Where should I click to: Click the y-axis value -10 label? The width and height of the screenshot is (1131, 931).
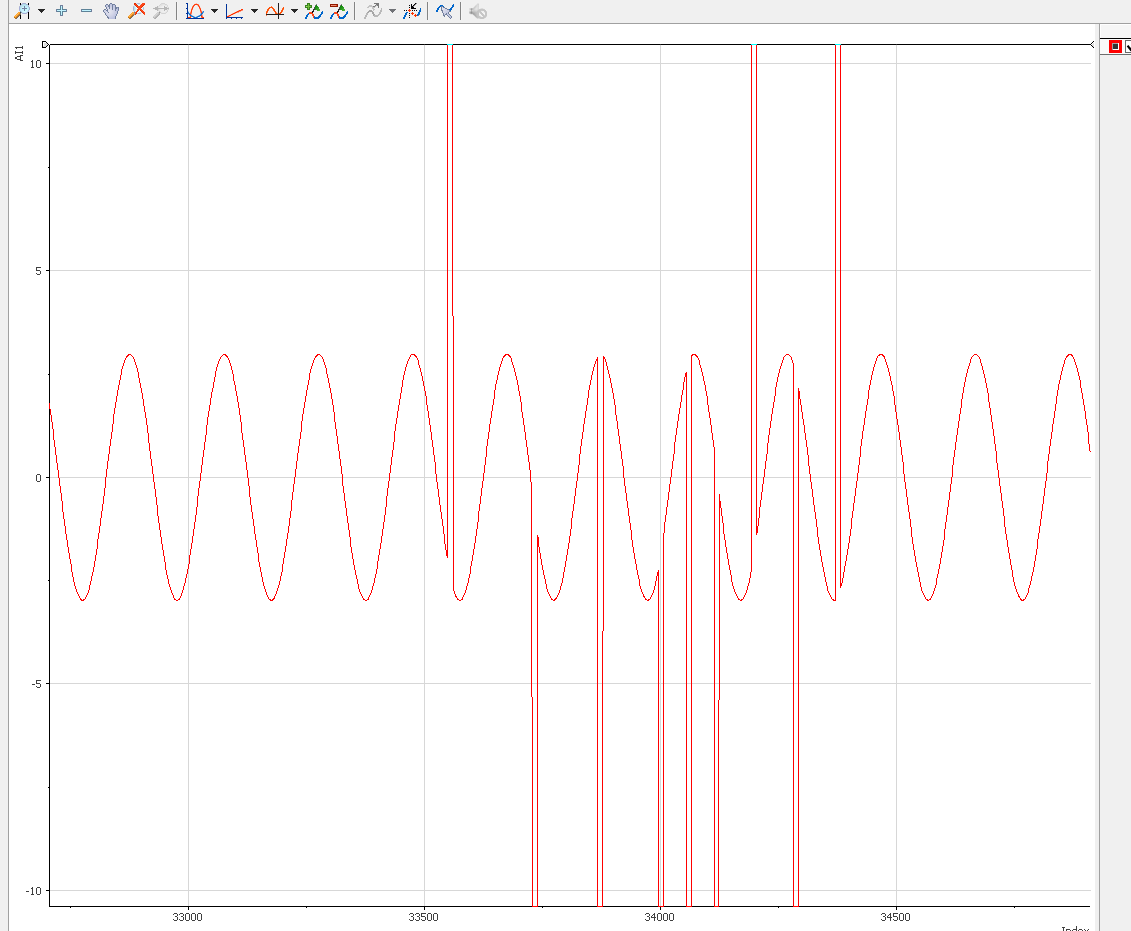pos(34,891)
